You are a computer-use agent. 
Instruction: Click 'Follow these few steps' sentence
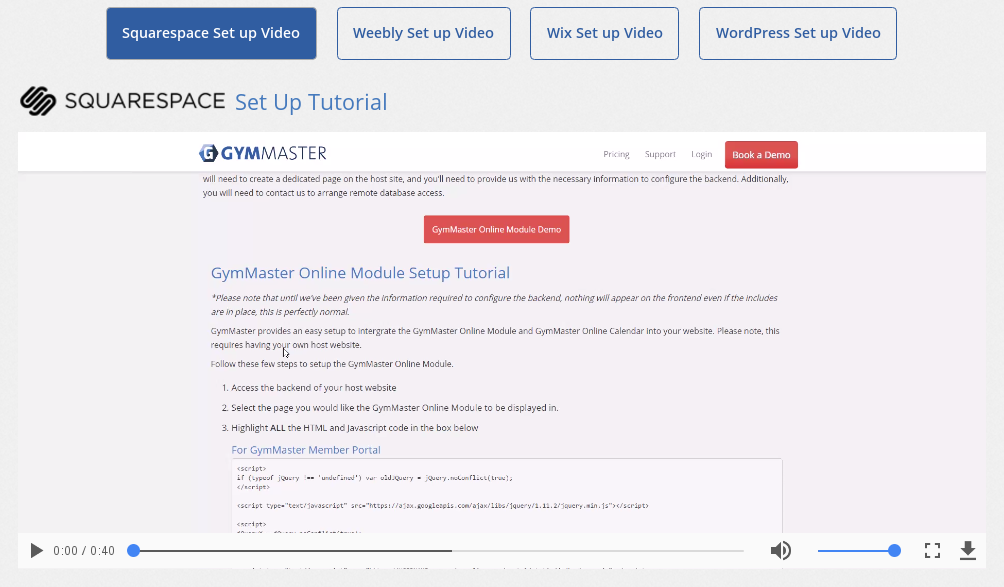click(x=332, y=364)
